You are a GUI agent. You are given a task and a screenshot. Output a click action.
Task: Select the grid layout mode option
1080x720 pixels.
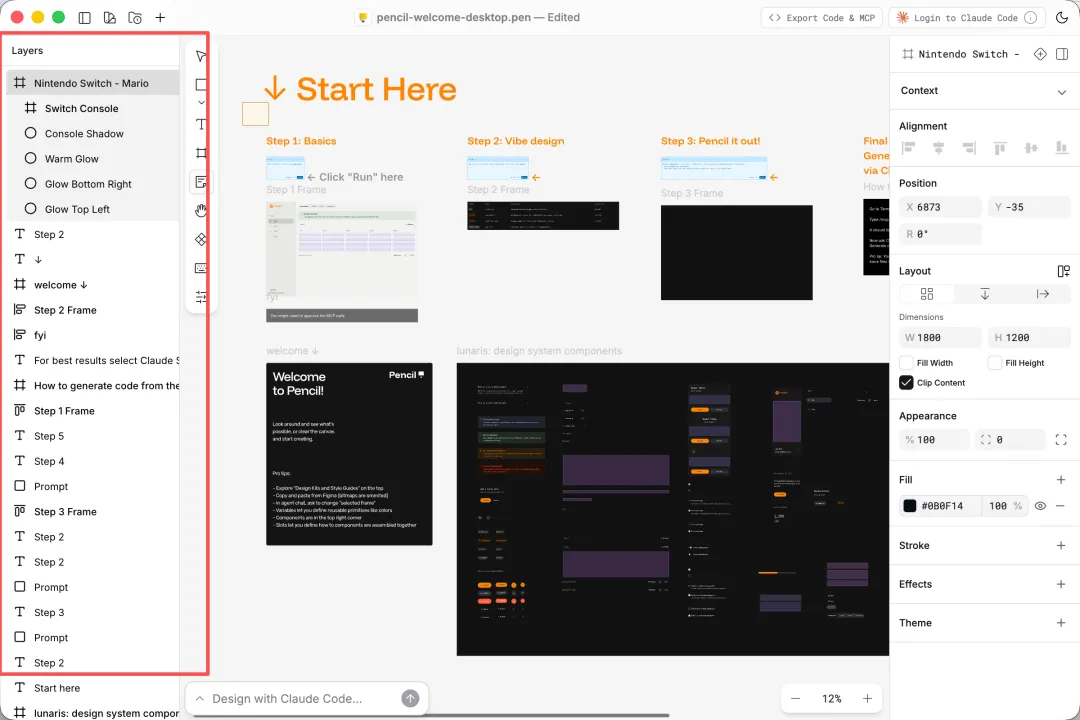click(927, 294)
